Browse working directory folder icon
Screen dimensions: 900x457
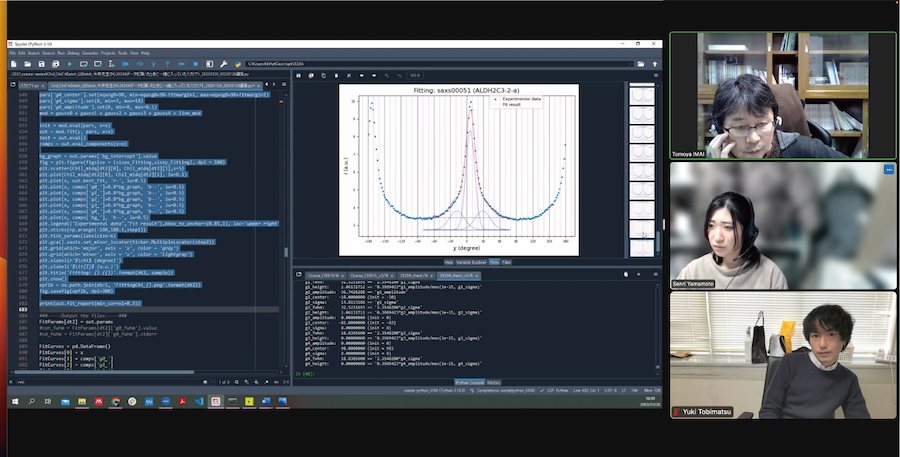coord(641,64)
